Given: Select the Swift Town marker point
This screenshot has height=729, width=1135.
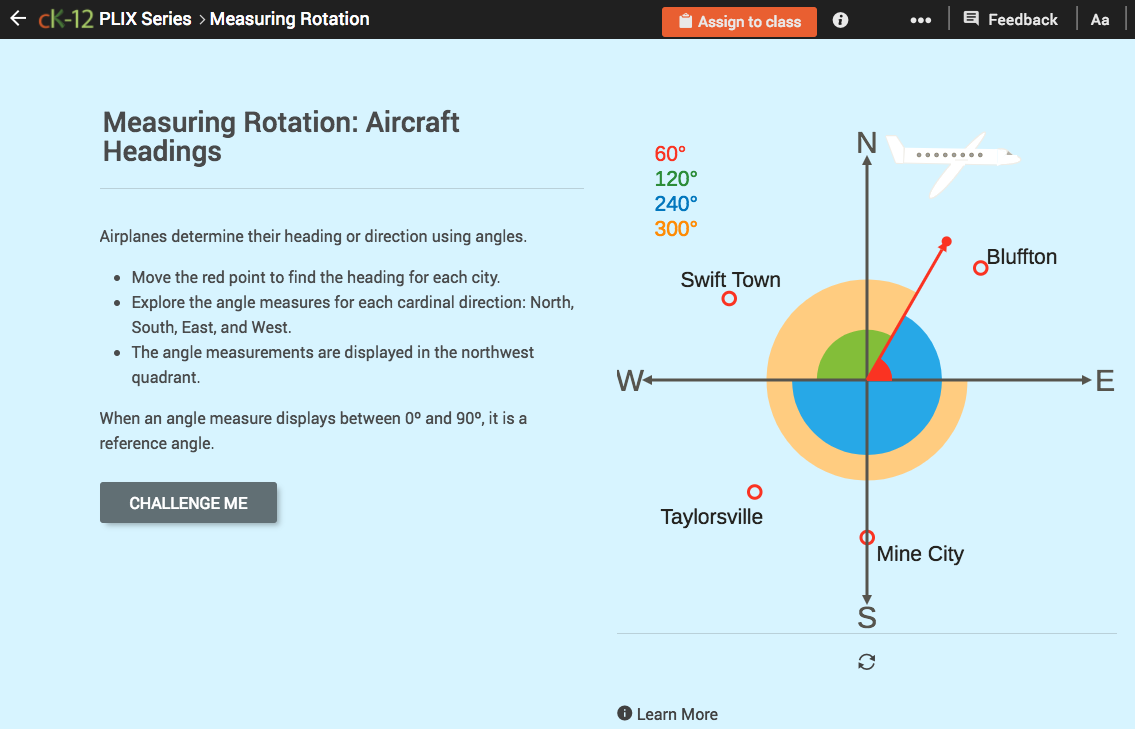Looking at the screenshot, I should point(728,297).
